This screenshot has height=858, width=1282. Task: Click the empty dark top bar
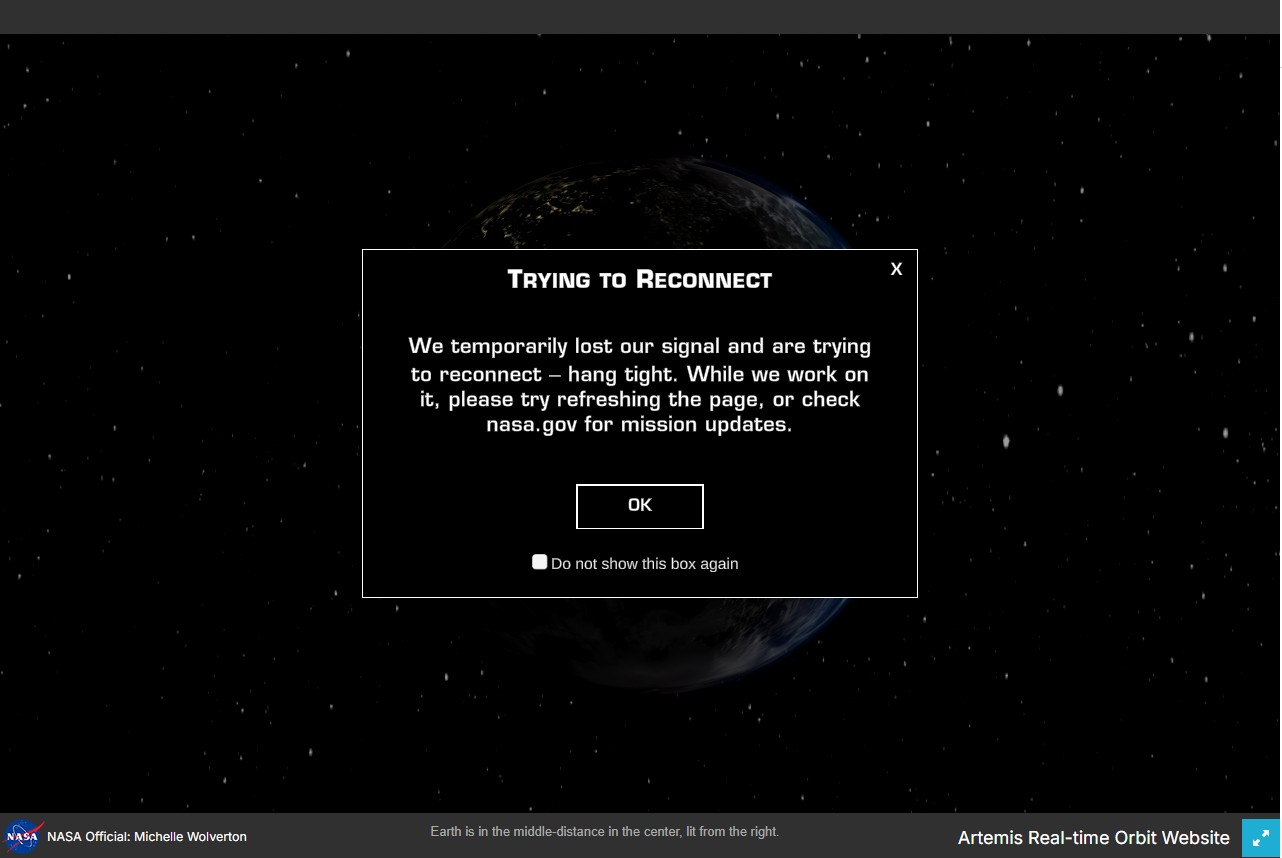[640, 16]
